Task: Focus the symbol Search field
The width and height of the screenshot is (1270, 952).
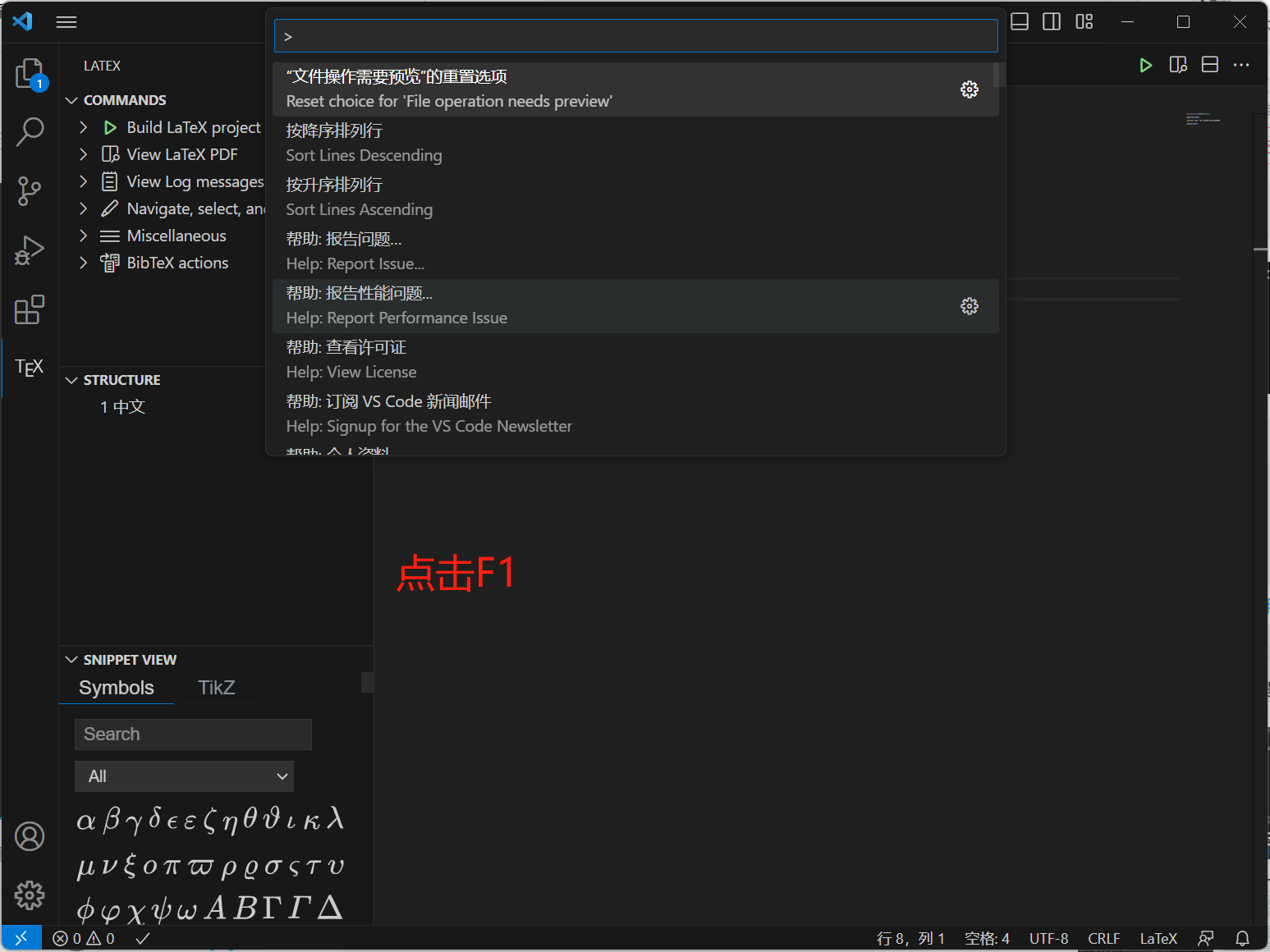Action: click(193, 735)
